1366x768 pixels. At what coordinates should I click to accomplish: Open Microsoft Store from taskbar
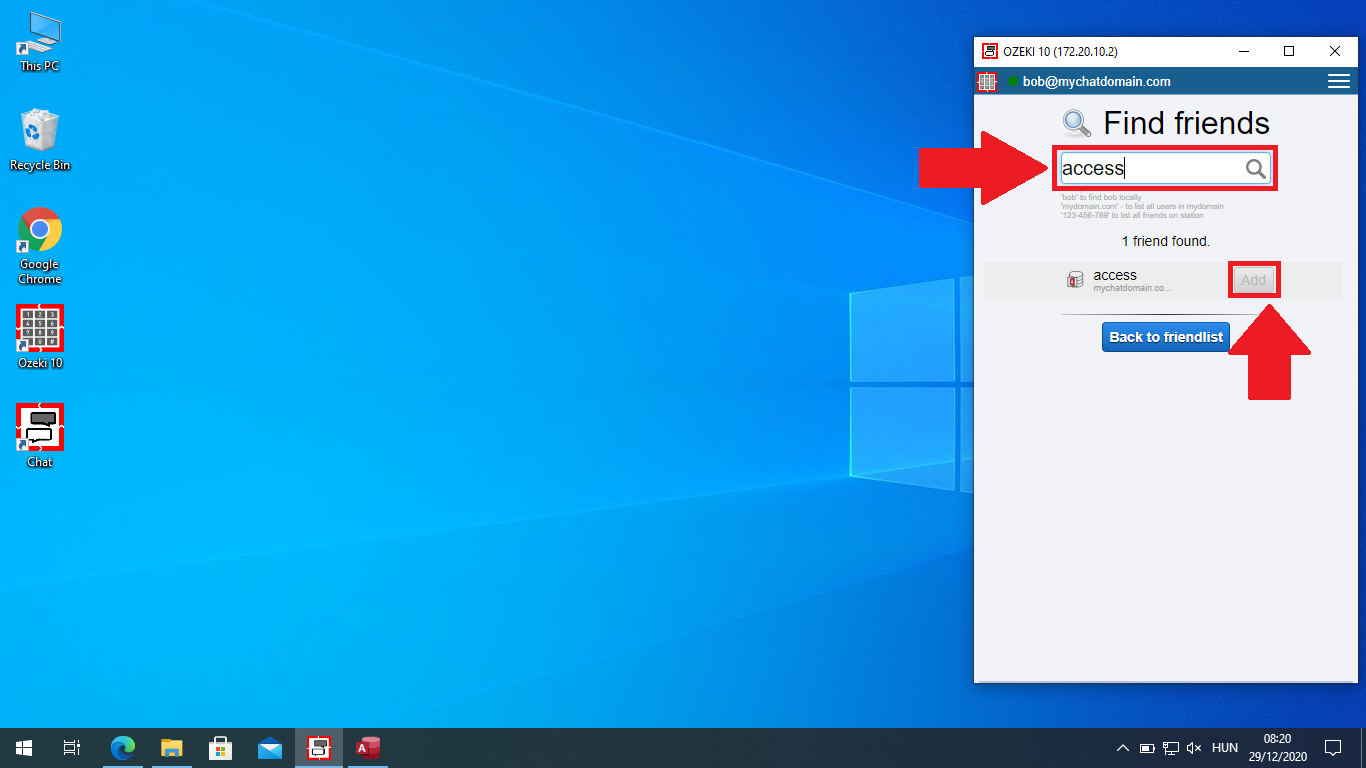pyautogui.click(x=221, y=748)
